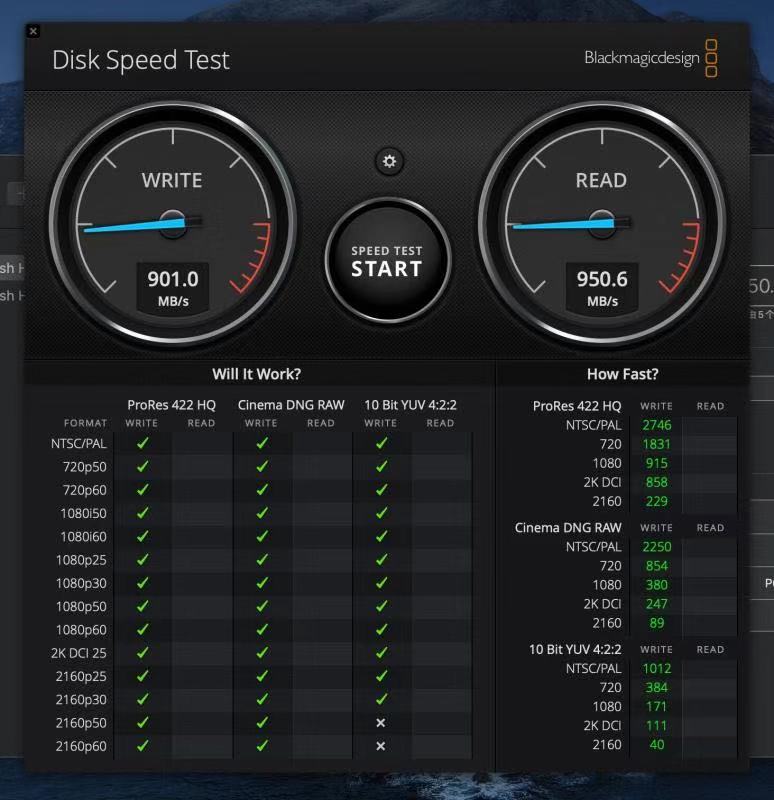Click the Cinema DNG RAW write checkmark for 1080p60
Image resolution: width=774 pixels, height=800 pixels.
(x=262, y=630)
